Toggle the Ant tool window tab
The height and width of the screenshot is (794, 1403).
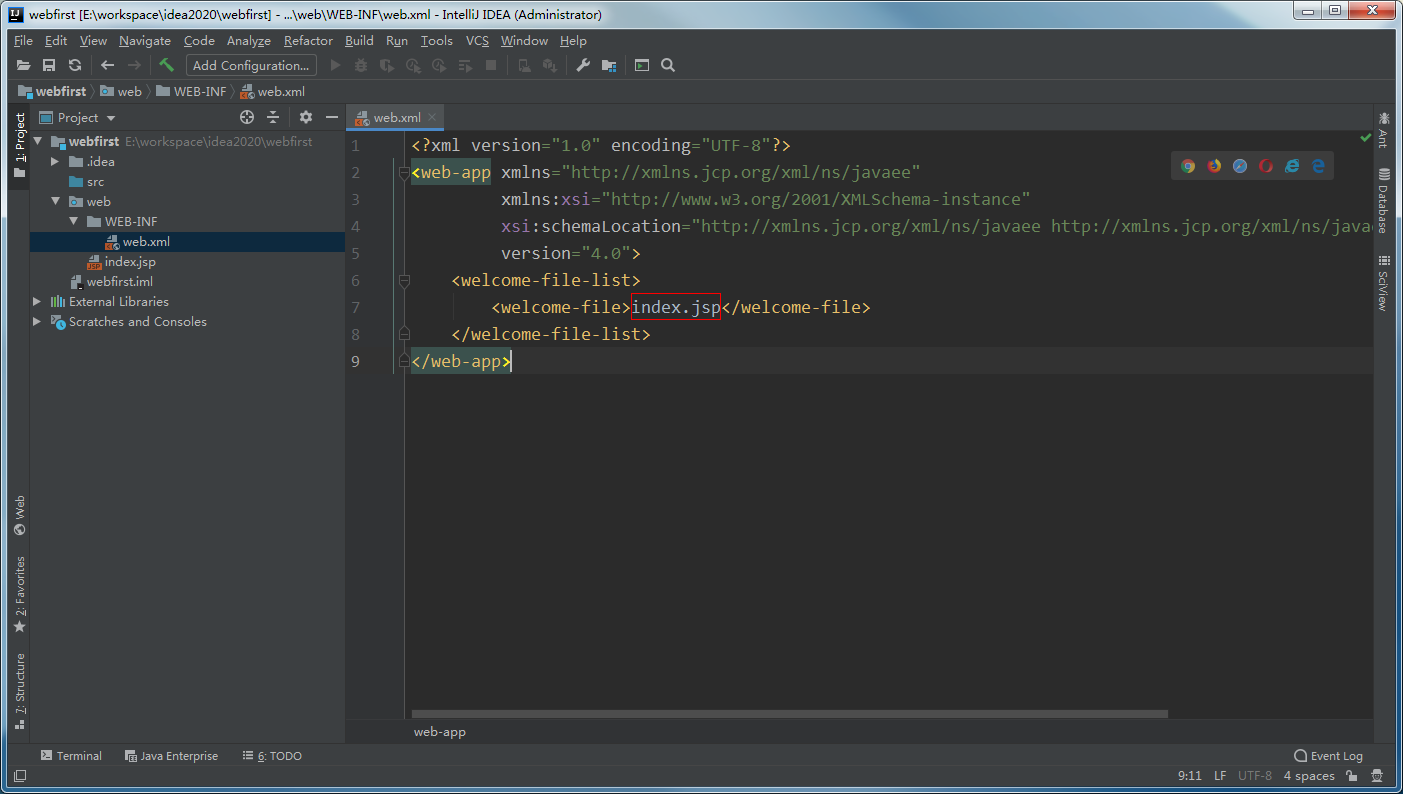click(x=1384, y=129)
